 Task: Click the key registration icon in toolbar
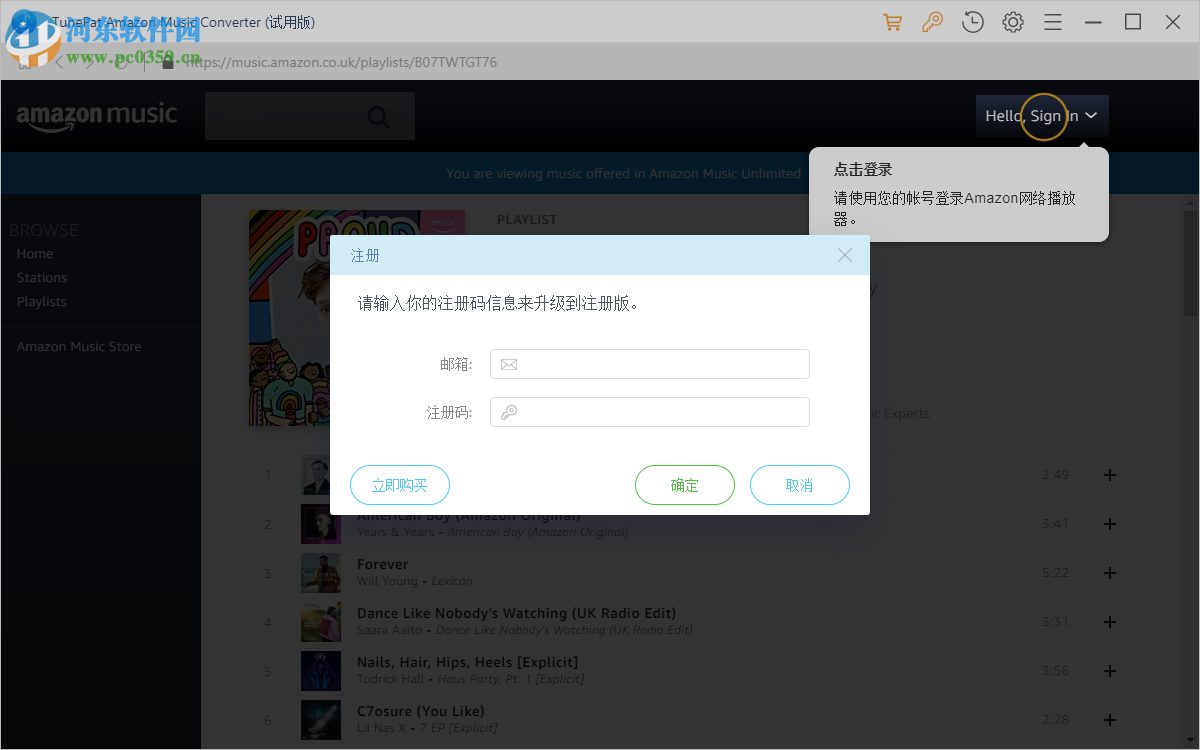[x=932, y=21]
